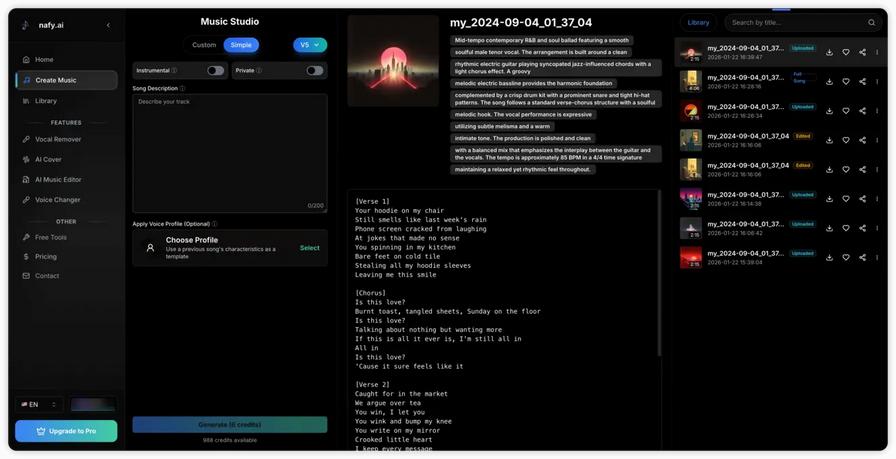Open the Vocal Remover feature

66,139
